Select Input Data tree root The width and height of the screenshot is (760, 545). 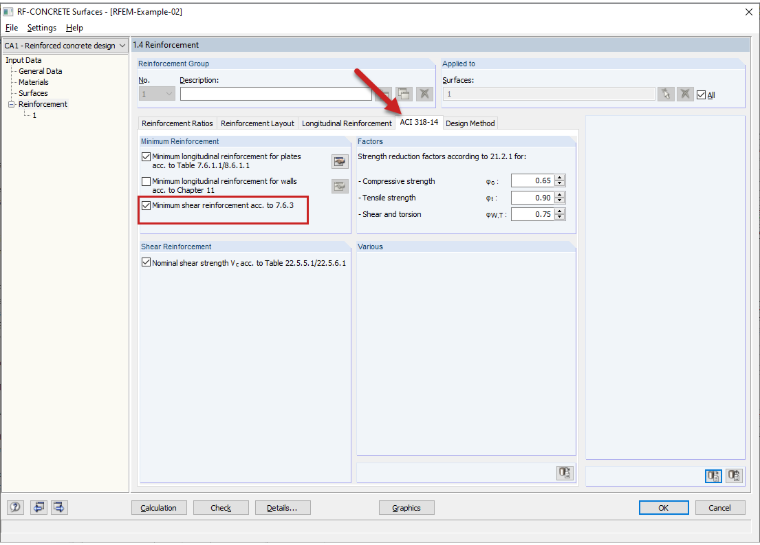click(23, 60)
